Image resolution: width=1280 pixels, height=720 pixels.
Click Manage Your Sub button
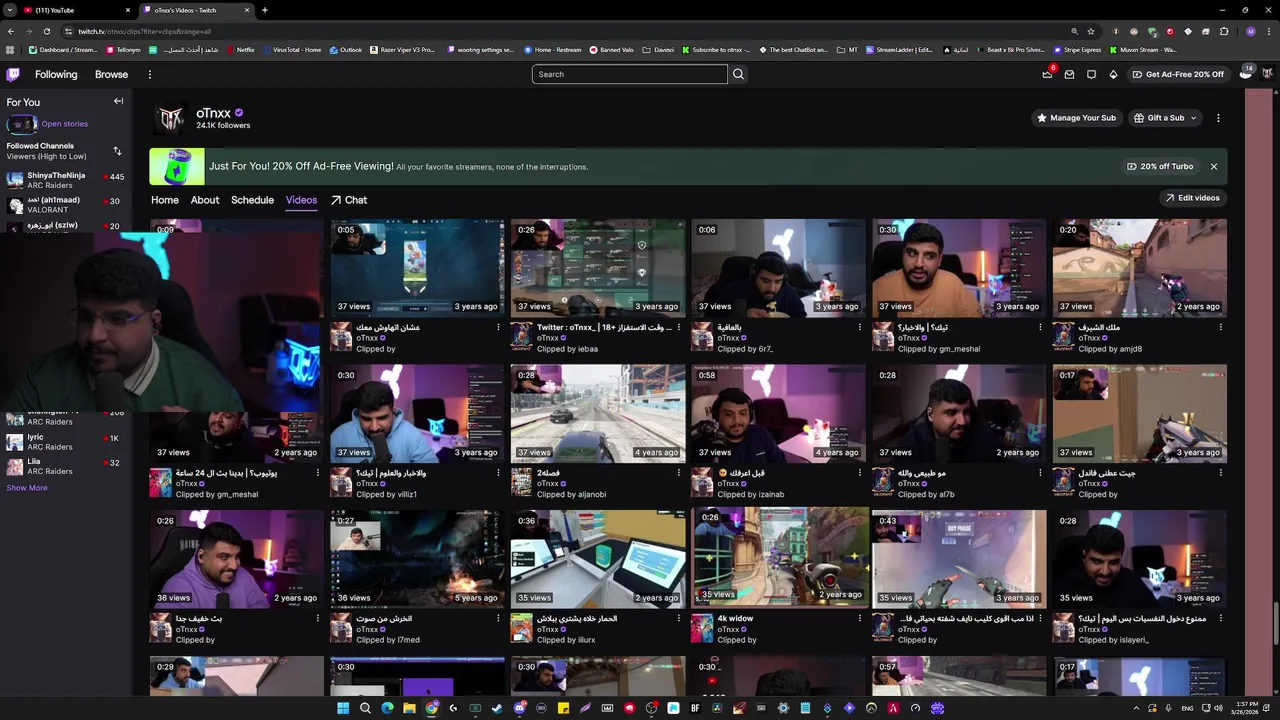(1076, 118)
